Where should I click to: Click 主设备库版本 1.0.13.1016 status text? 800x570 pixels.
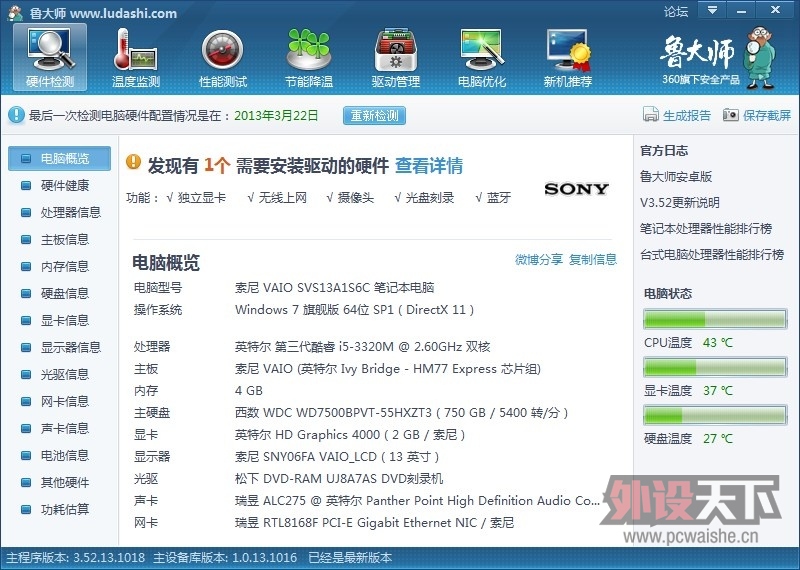pyautogui.click(x=225, y=557)
